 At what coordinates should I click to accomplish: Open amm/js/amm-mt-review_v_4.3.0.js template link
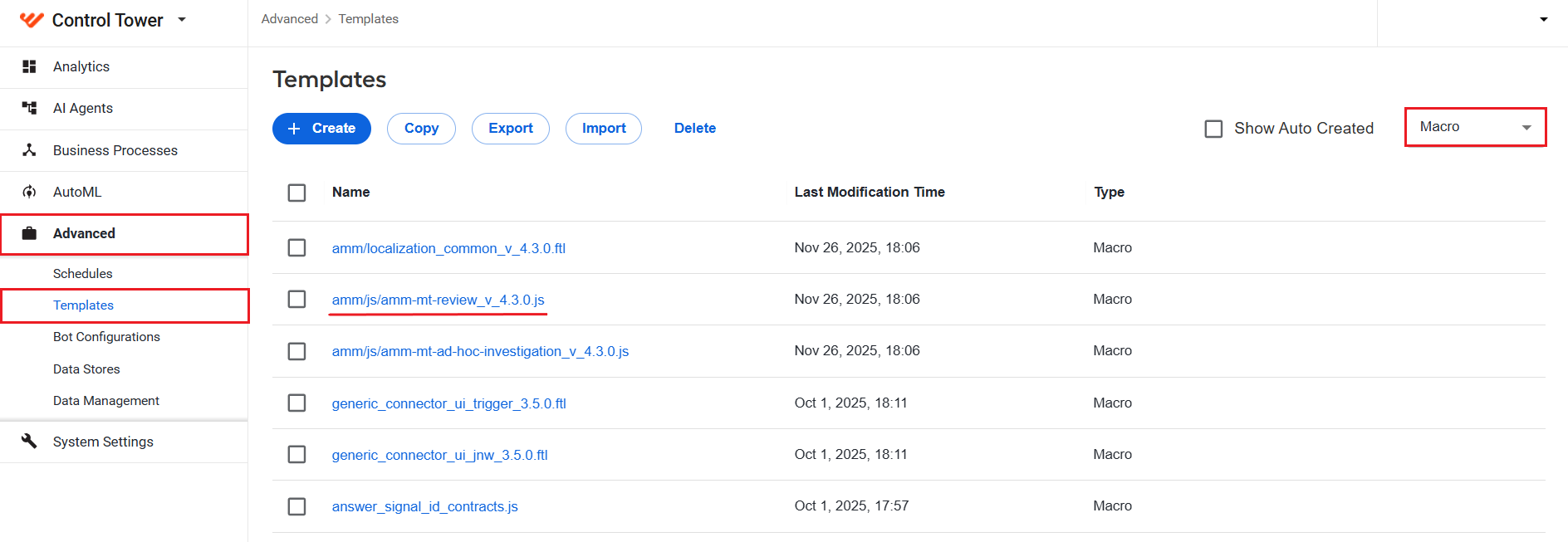(x=438, y=300)
